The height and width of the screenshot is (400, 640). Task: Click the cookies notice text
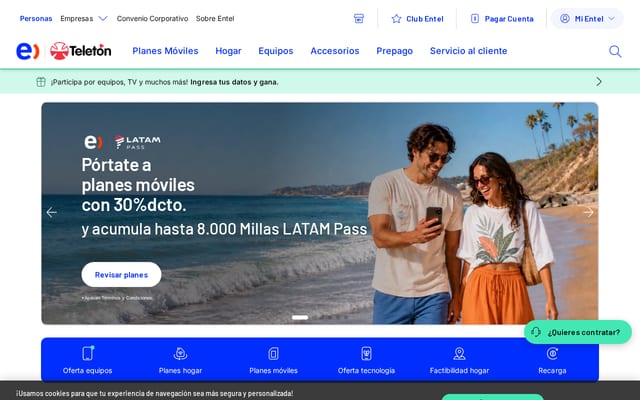(154, 393)
